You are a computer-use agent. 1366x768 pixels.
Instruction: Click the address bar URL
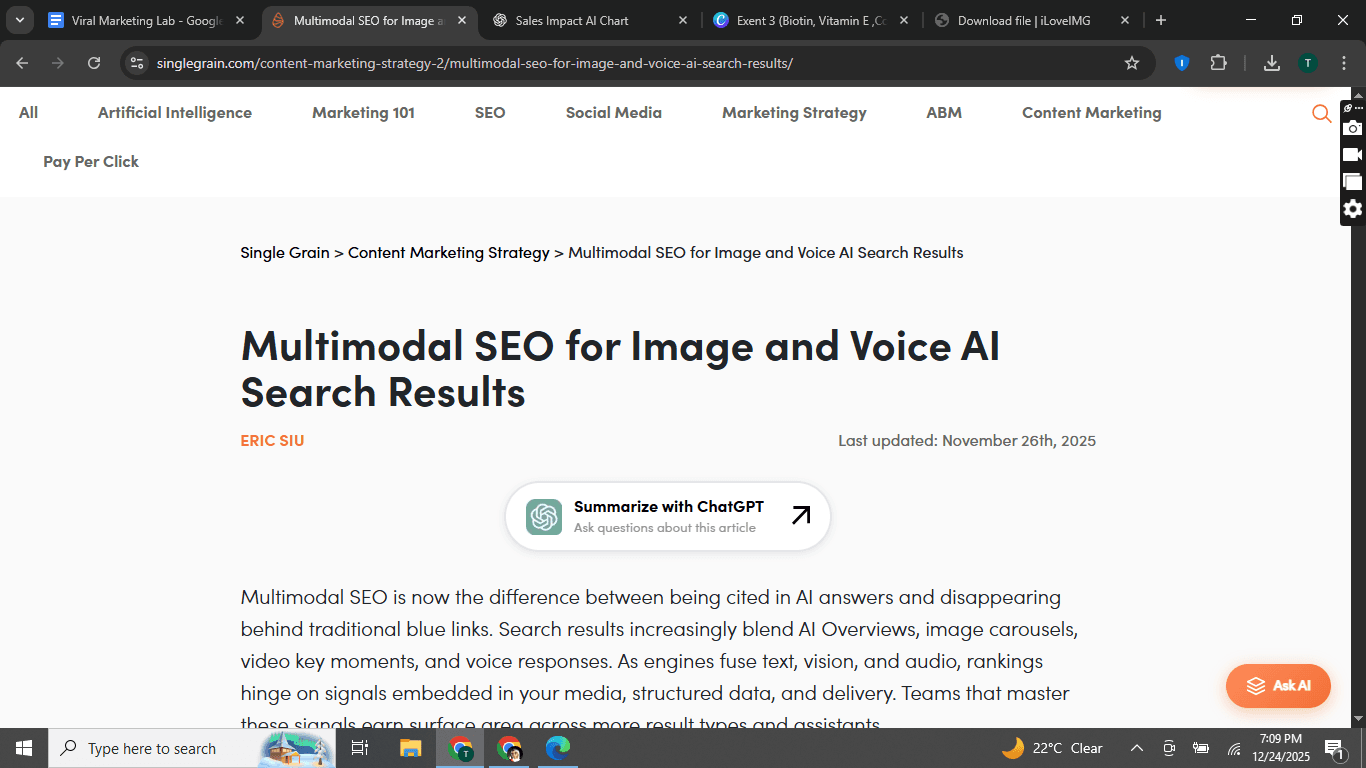475,63
